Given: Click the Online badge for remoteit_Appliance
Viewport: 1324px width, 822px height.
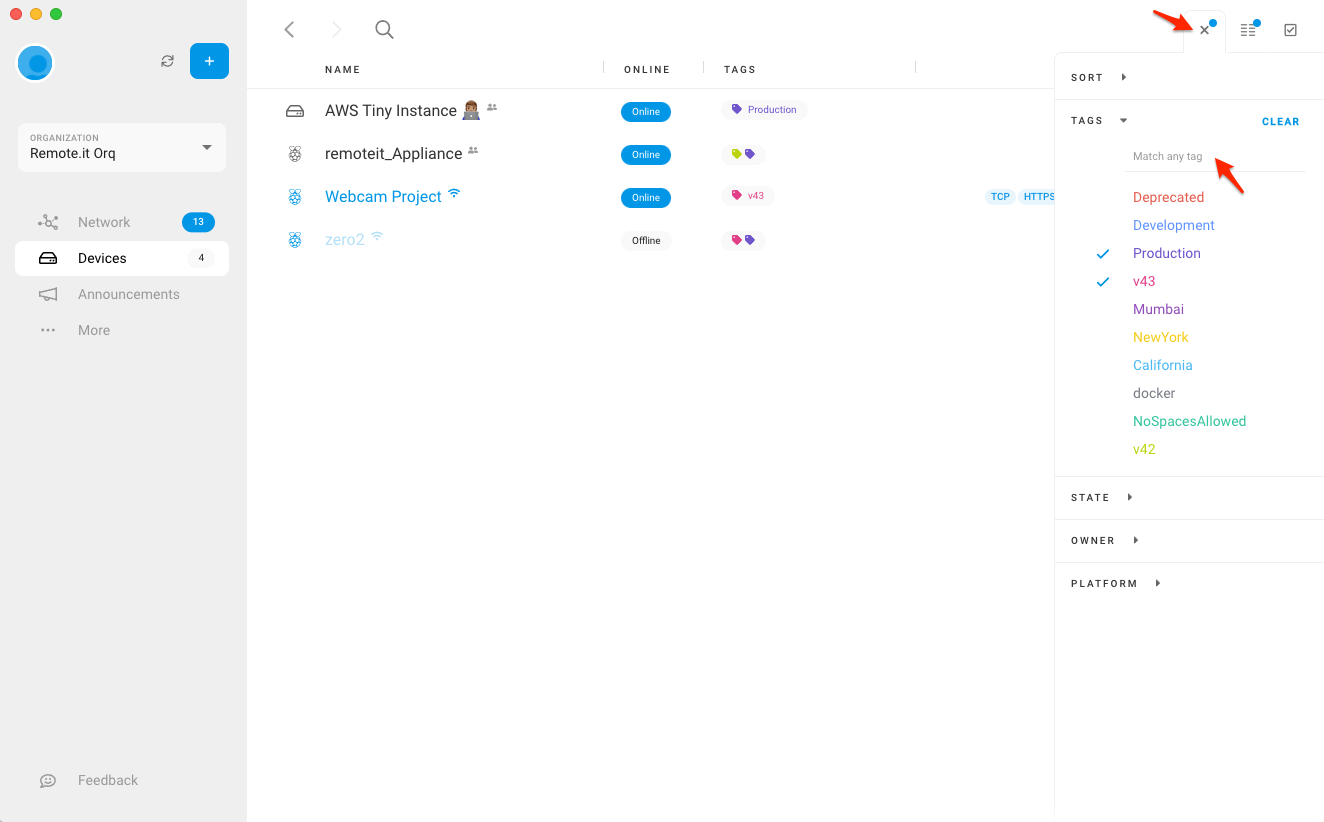Looking at the screenshot, I should (646, 154).
